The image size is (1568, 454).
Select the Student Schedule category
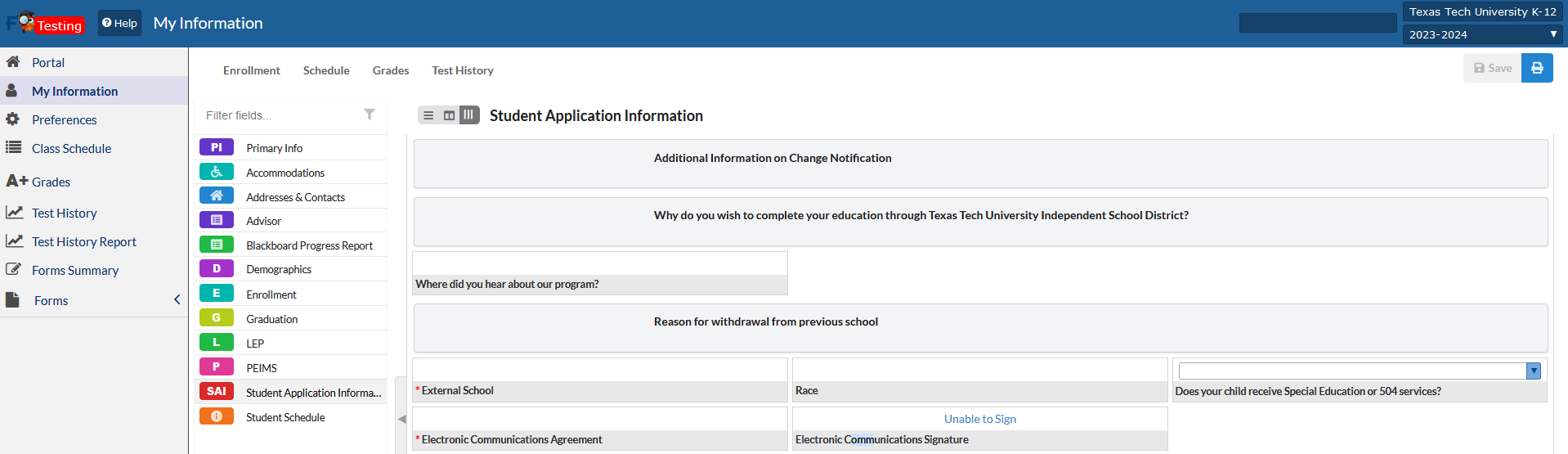[285, 417]
